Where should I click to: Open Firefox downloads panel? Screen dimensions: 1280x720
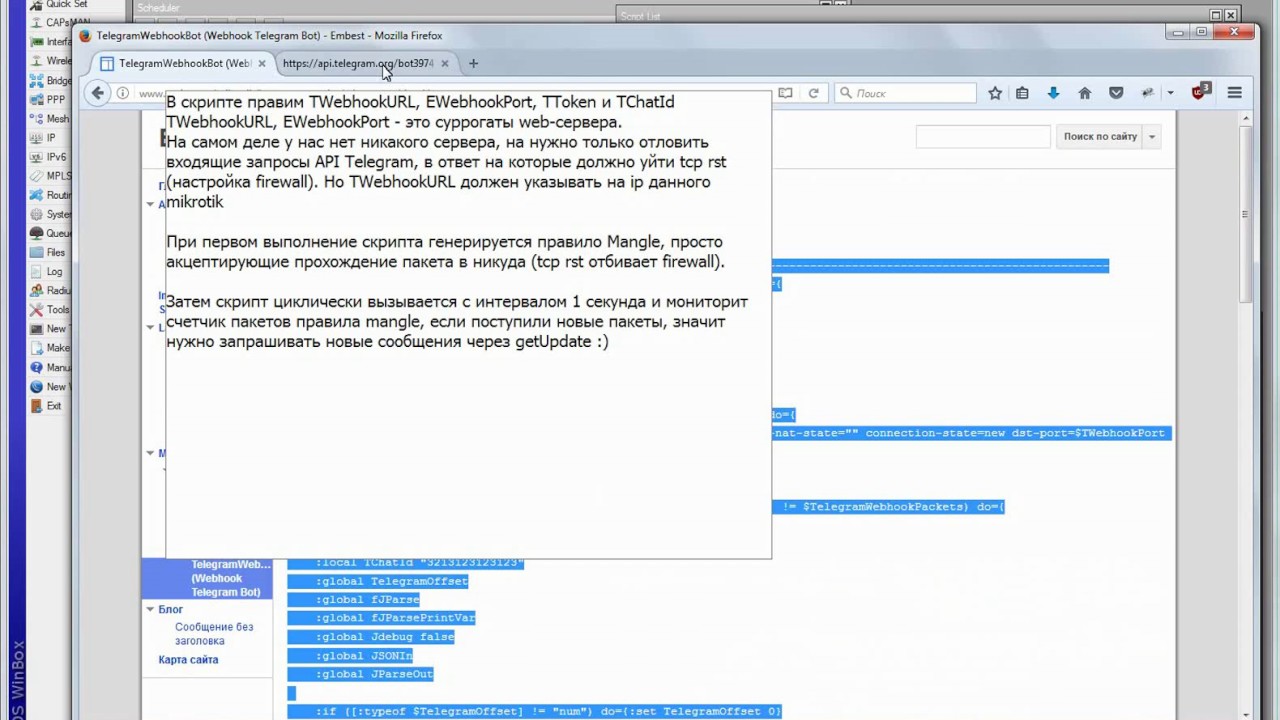[x=1053, y=93]
